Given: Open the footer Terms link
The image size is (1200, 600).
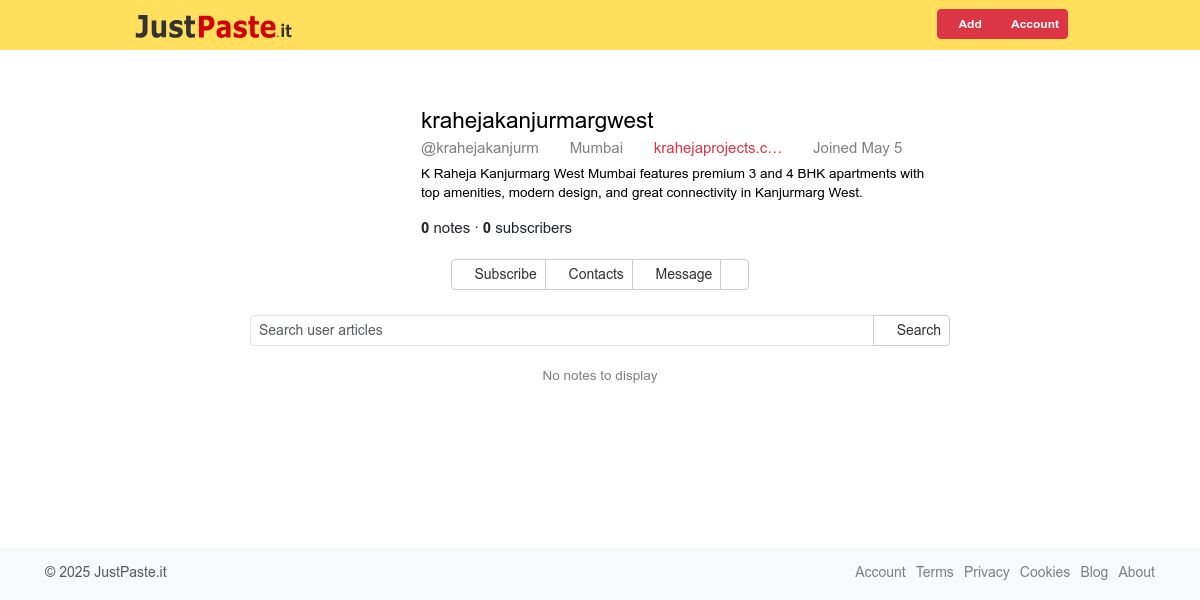Looking at the screenshot, I should [x=935, y=572].
